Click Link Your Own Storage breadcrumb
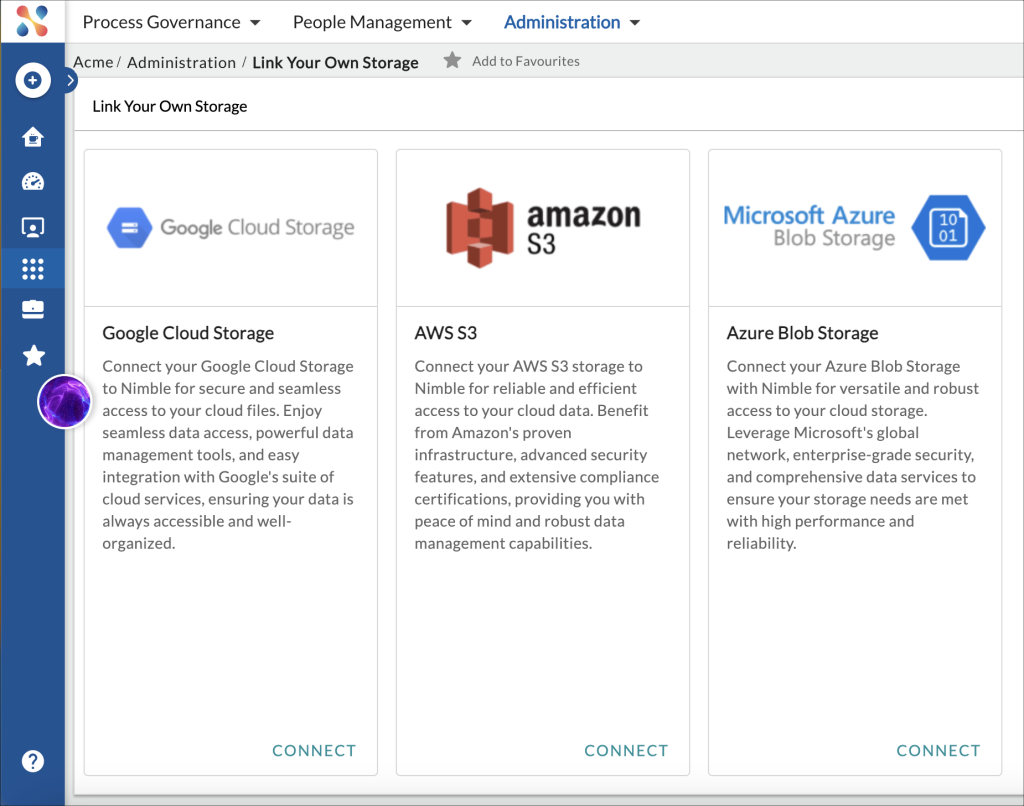The image size is (1024, 806). pos(335,62)
